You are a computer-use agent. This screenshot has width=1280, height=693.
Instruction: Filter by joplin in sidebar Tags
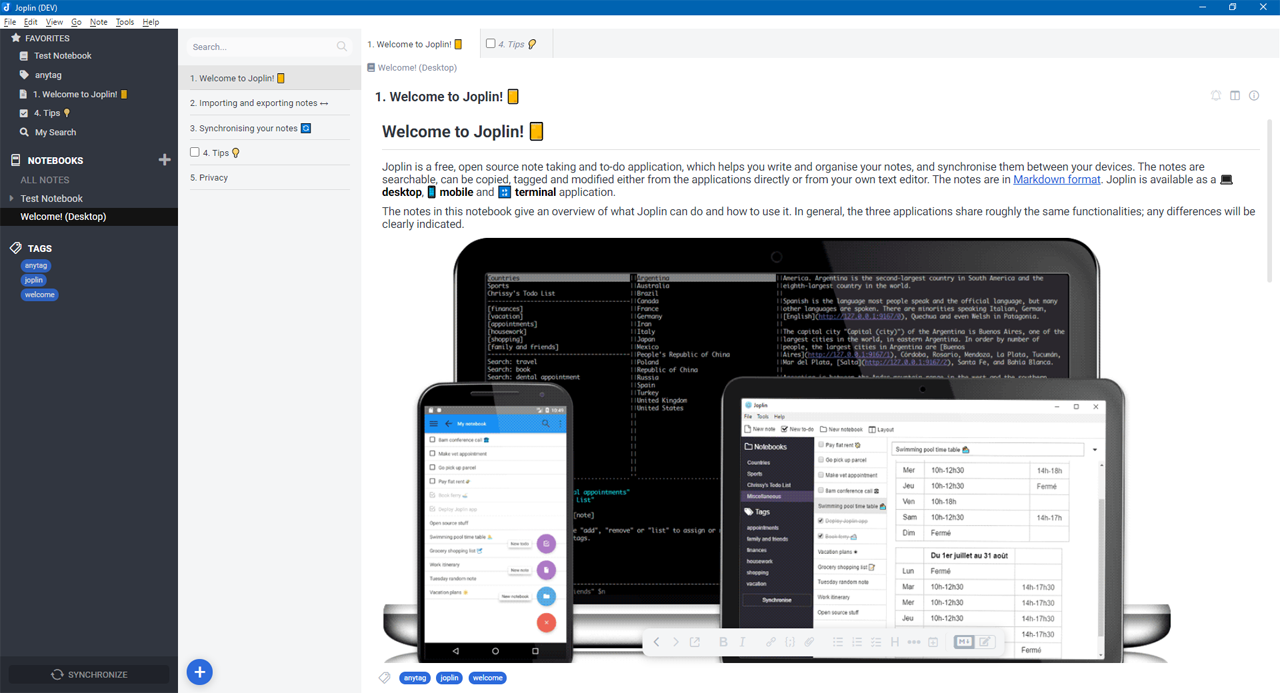pyautogui.click(x=34, y=280)
